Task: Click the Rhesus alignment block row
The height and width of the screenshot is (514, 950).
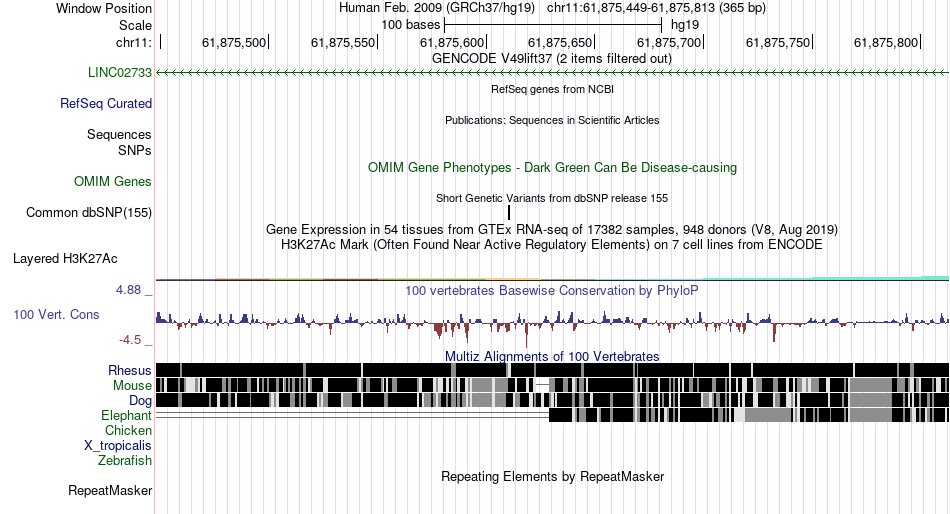Action: 552,370
